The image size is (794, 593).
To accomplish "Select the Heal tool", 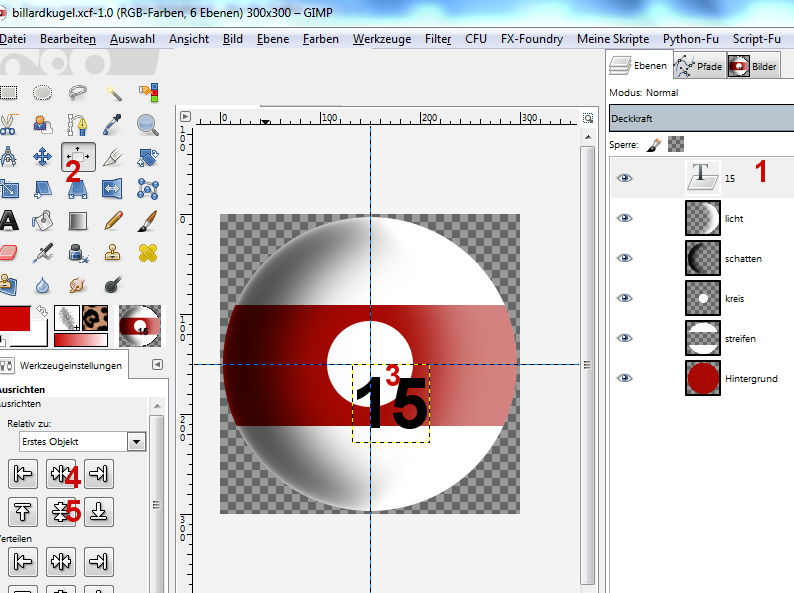I will click(x=147, y=252).
